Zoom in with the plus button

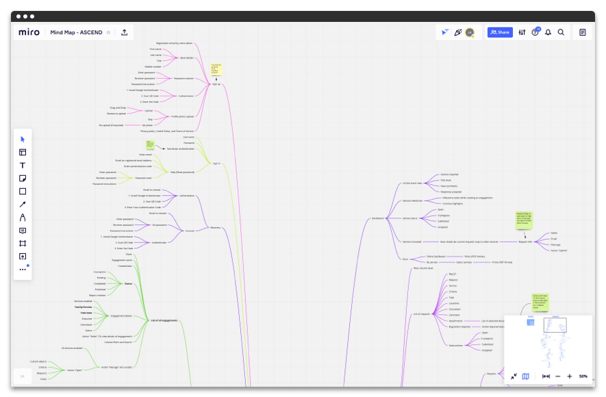(569, 376)
